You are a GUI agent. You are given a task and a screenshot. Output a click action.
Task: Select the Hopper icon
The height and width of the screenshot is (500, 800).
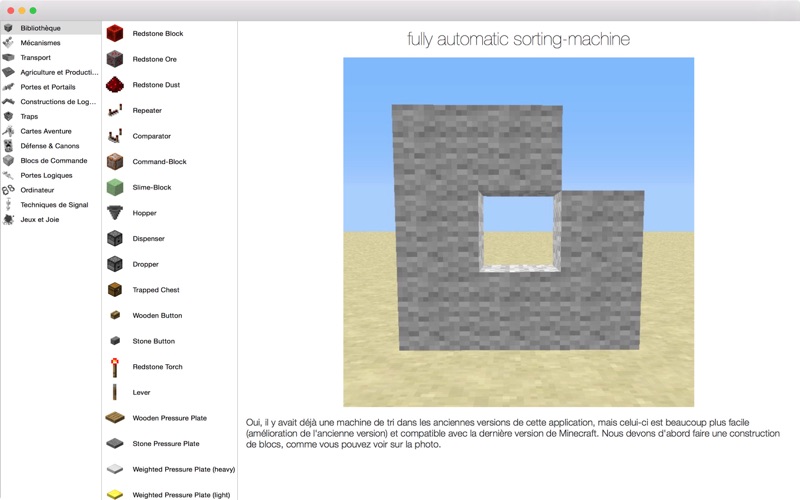(x=115, y=213)
